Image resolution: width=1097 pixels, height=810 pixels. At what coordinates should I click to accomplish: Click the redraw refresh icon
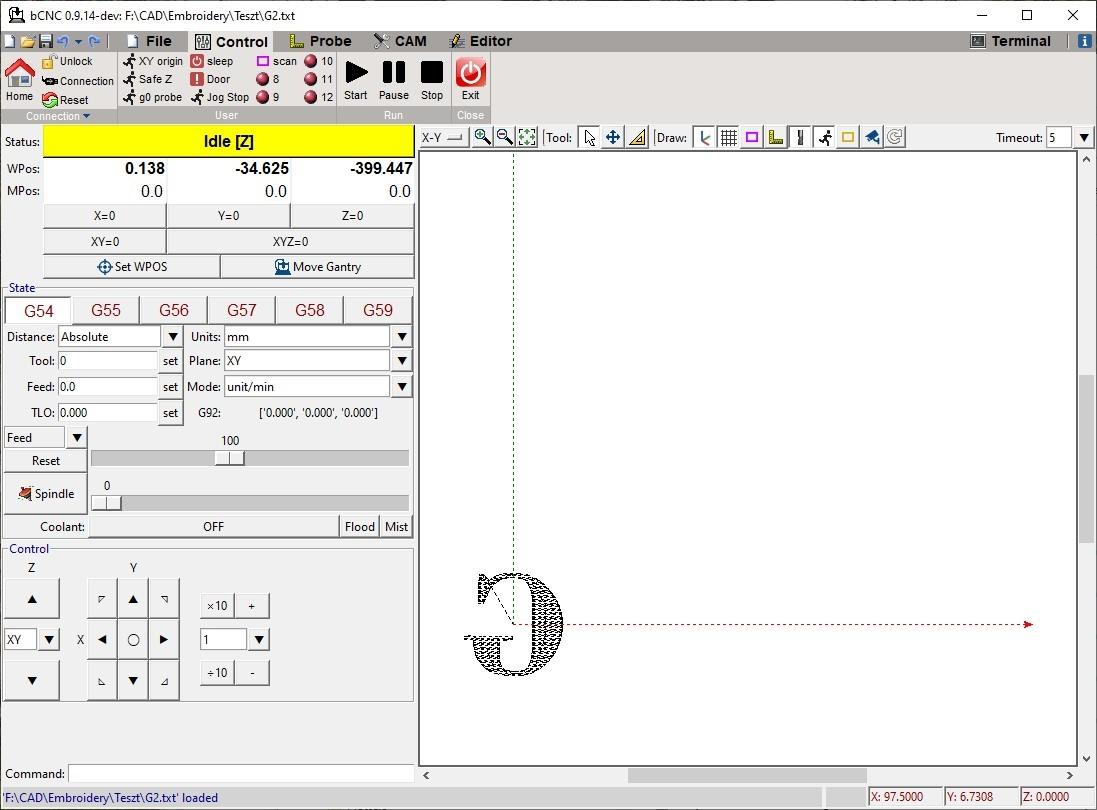[x=896, y=137]
